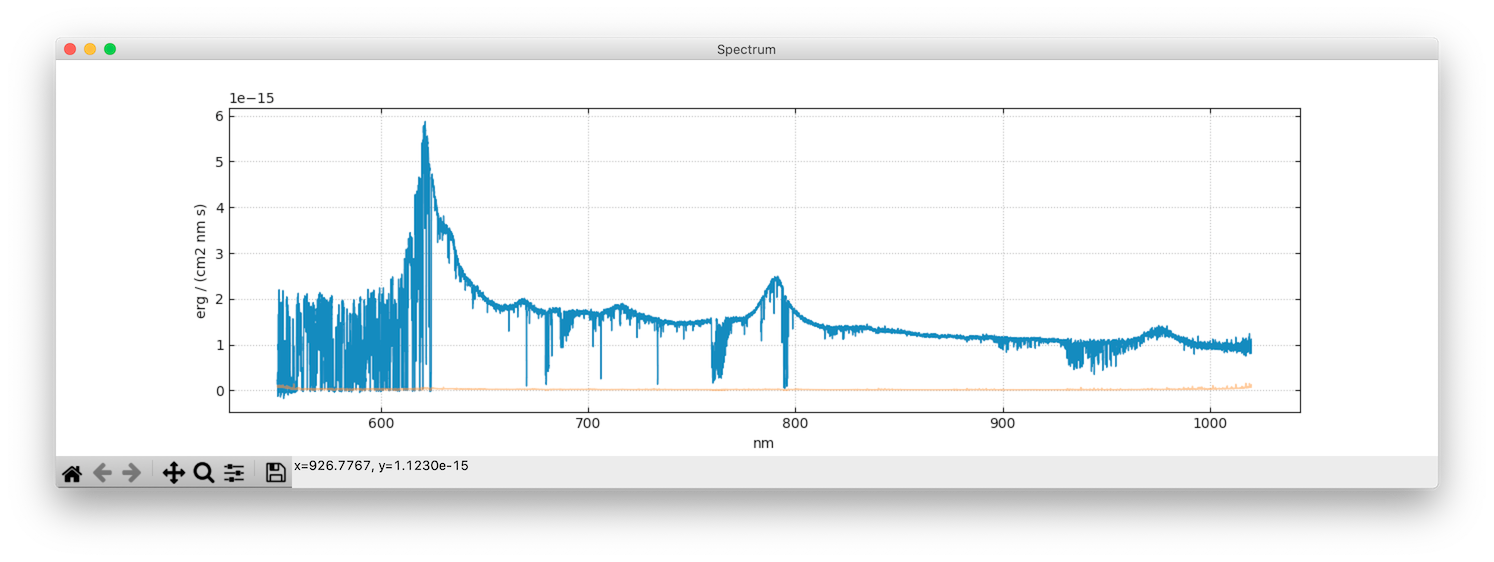Click the x-axis label nm

tap(764, 443)
